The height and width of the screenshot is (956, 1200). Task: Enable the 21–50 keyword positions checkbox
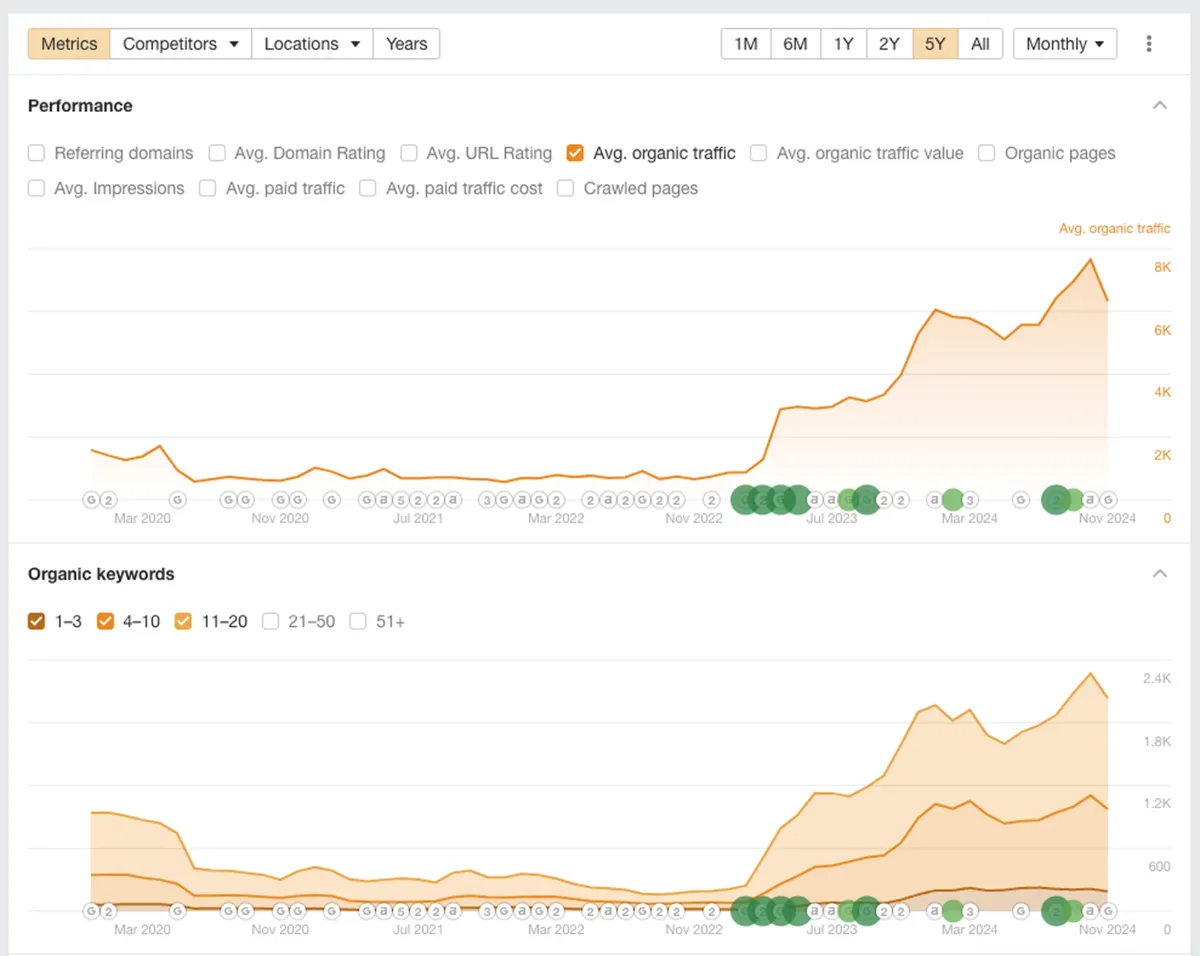point(270,622)
